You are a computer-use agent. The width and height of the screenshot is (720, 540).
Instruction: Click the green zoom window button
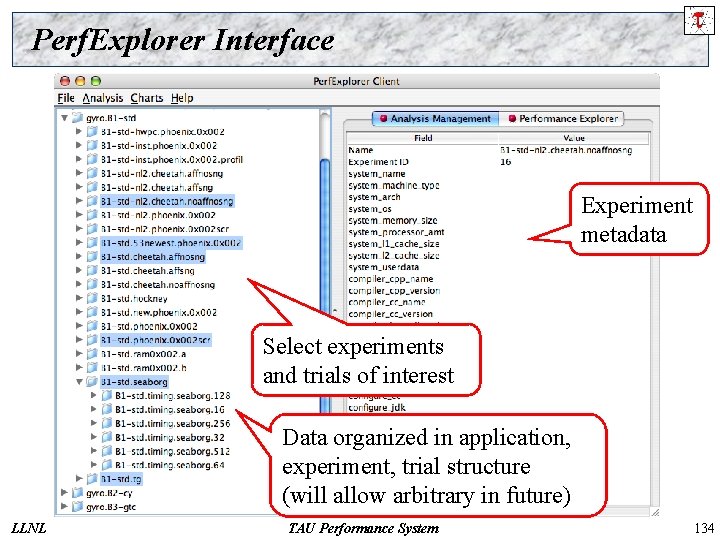[96, 81]
